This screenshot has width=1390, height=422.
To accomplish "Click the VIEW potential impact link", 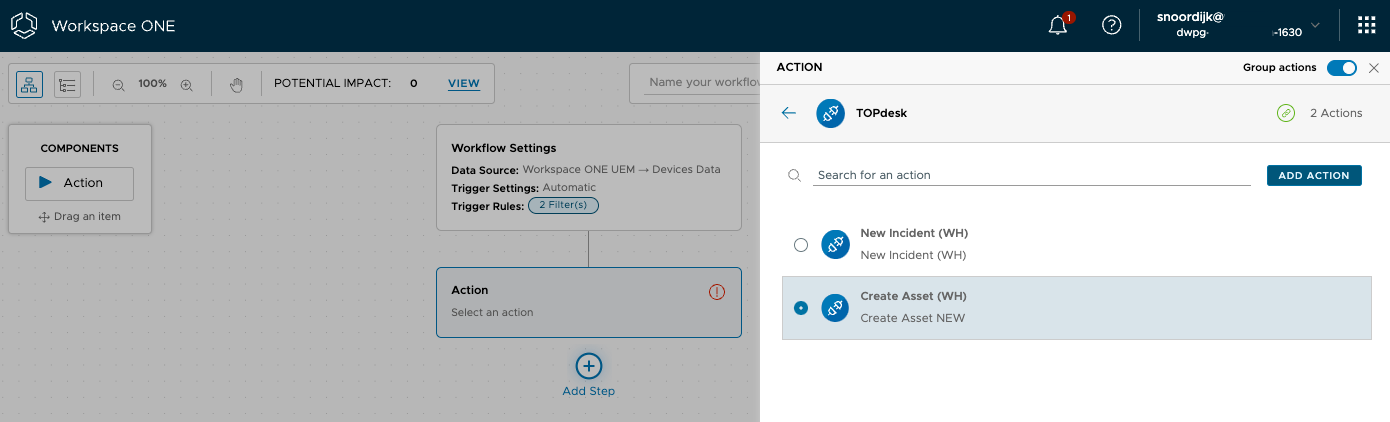I will [x=463, y=84].
